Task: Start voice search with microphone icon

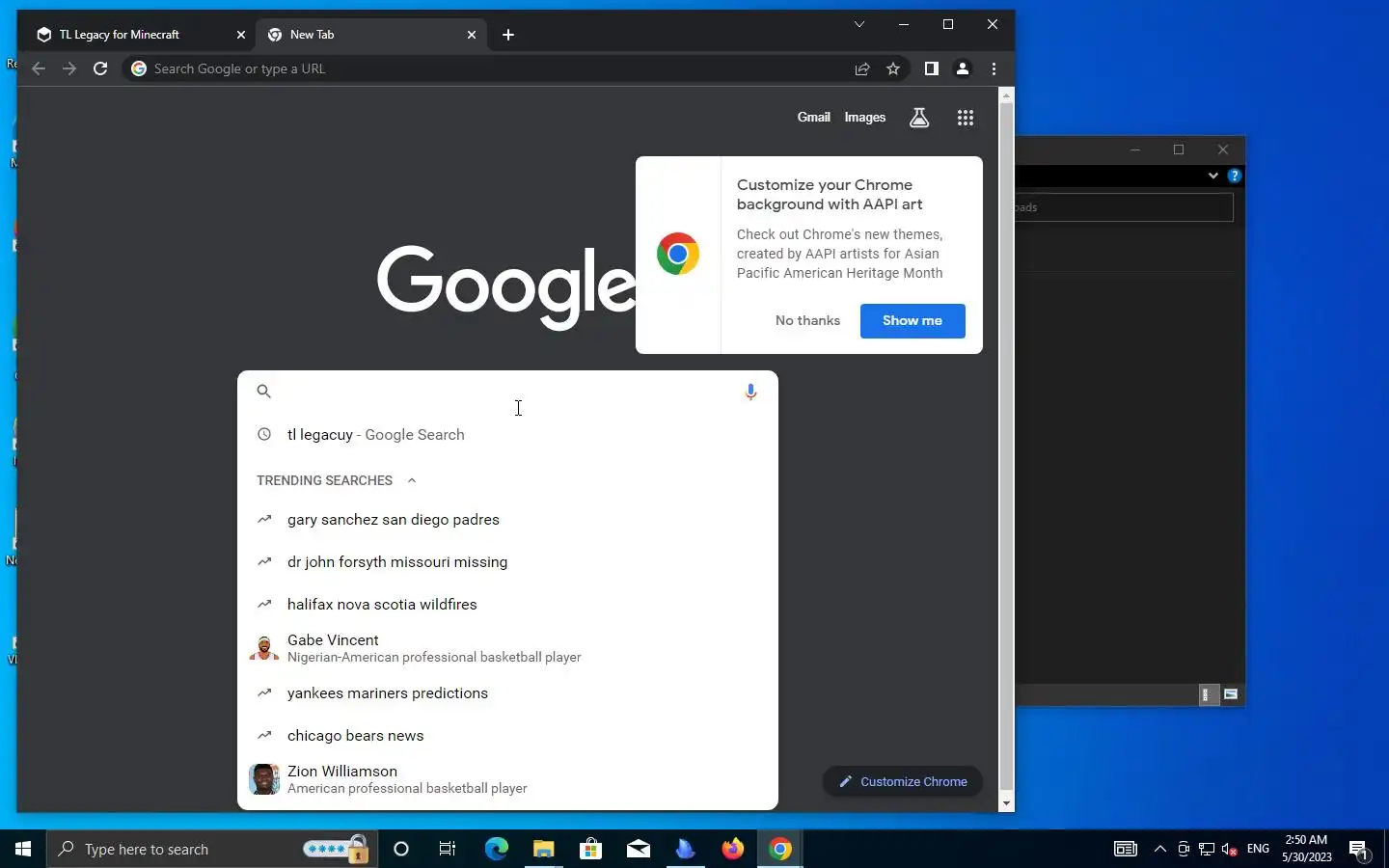Action: point(750,392)
